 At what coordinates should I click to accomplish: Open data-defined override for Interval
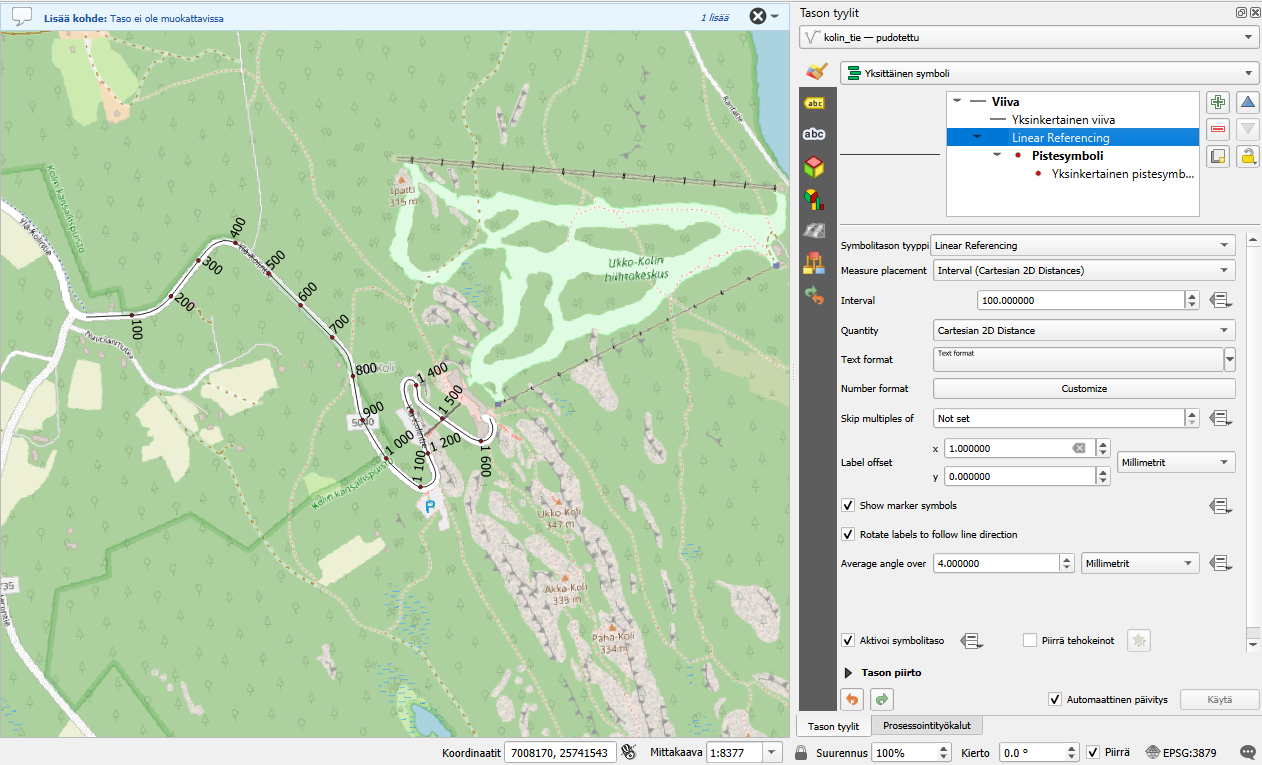tap(1219, 300)
